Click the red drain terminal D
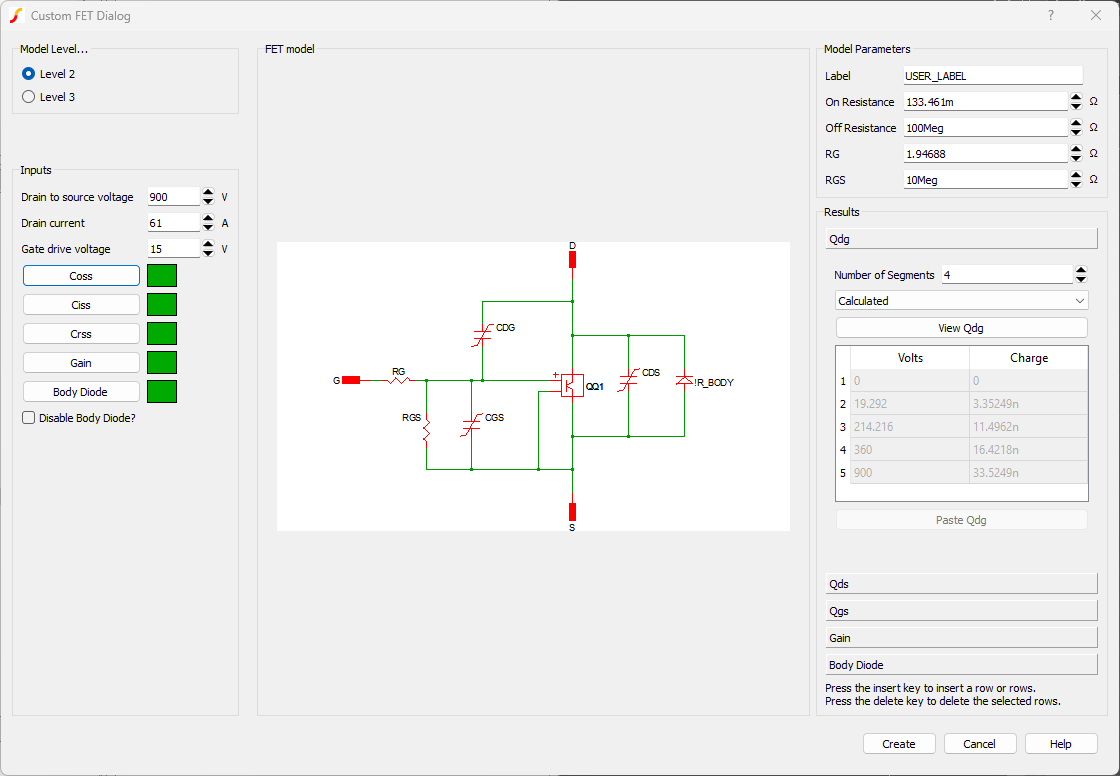1120x776 pixels. 572,260
